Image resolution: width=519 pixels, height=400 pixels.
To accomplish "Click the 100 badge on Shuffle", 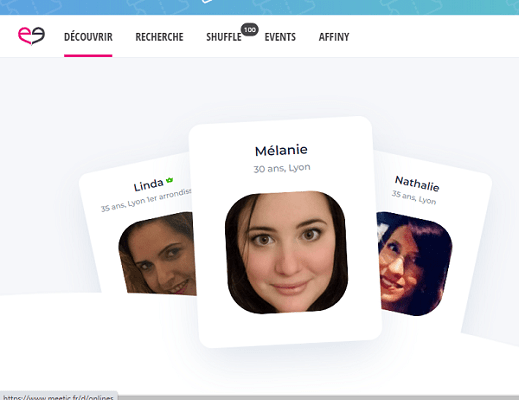I will pyautogui.click(x=250, y=30).
